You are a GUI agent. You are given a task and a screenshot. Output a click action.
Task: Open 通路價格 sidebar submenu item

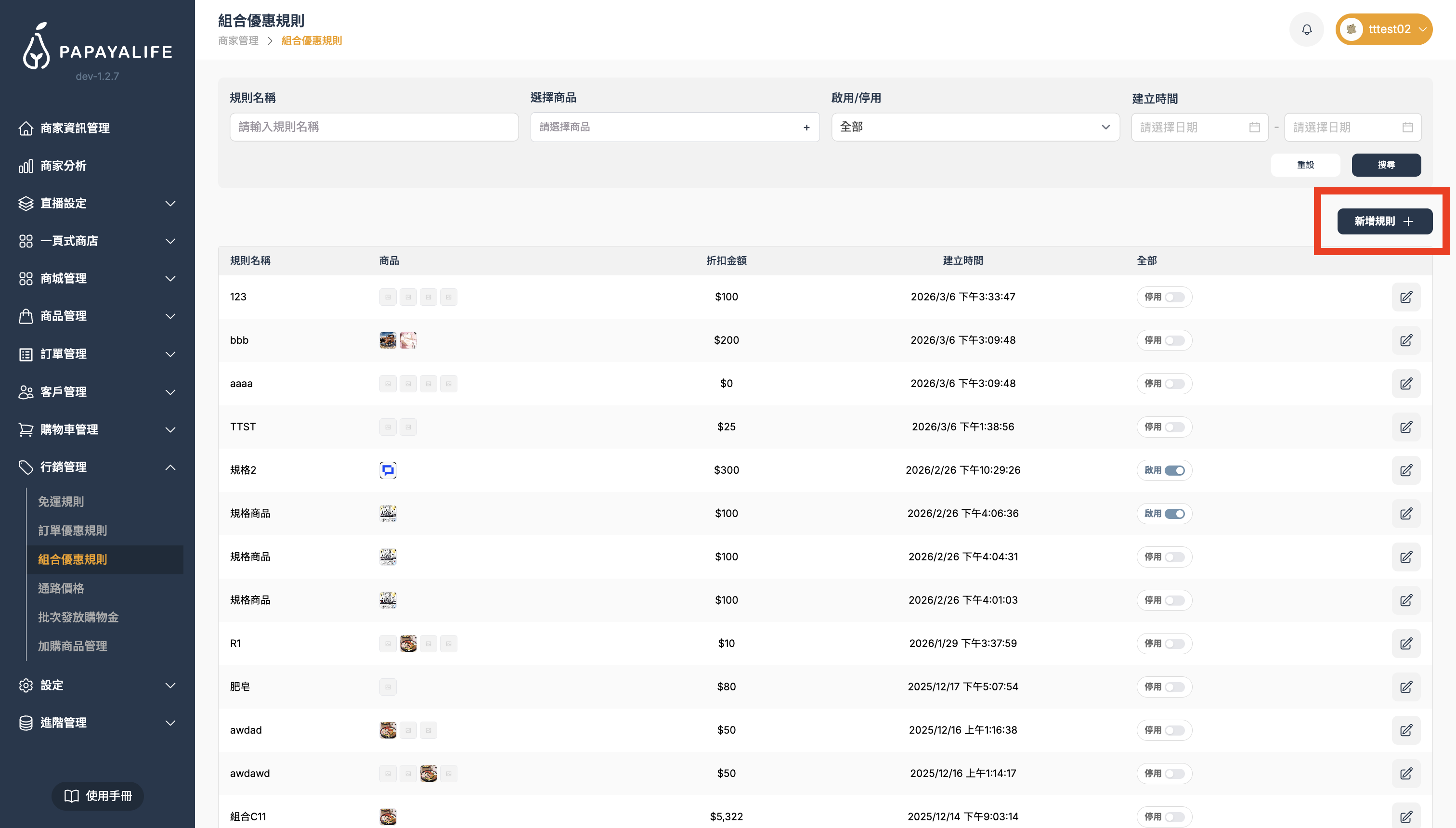pyautogui.click(x=61, y=588)
